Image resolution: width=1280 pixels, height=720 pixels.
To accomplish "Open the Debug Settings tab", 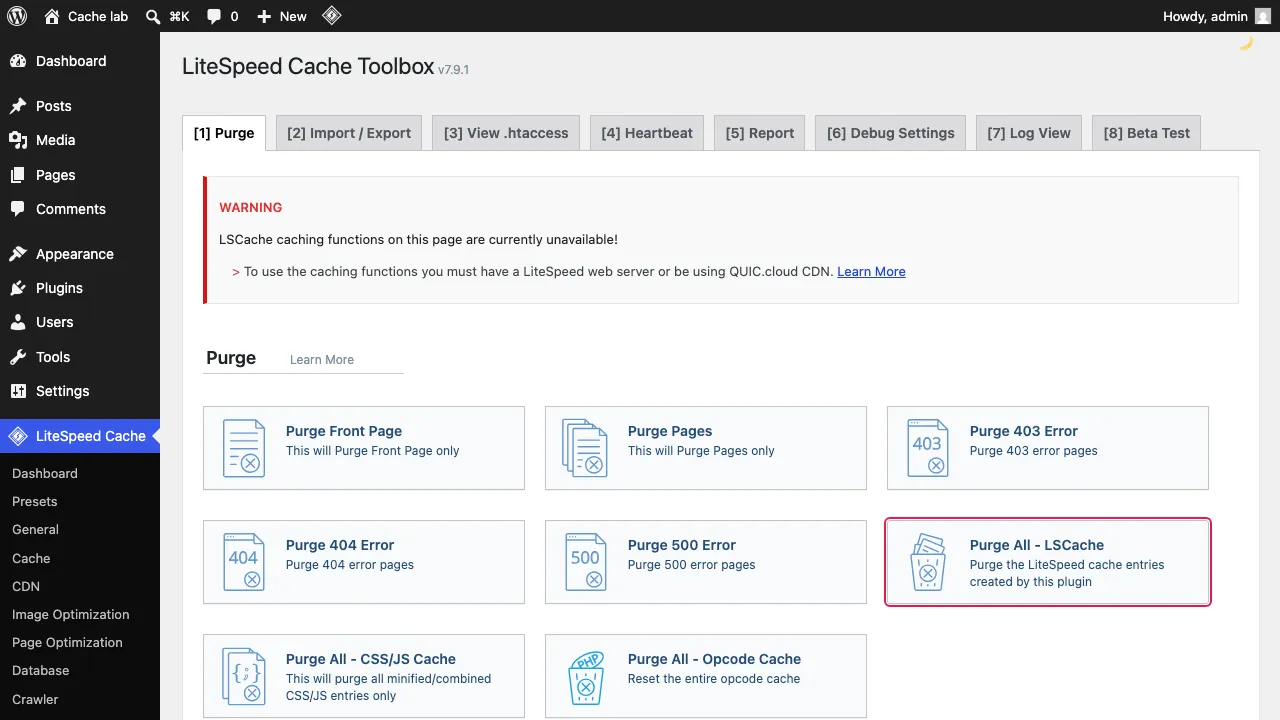I will tap(891, 133).
